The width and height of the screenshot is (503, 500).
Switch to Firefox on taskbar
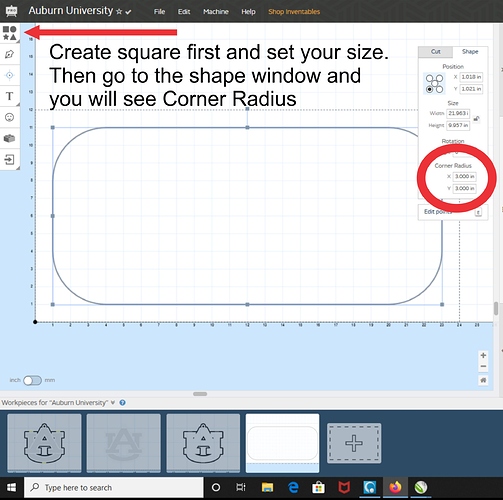(x=395, y=488)
